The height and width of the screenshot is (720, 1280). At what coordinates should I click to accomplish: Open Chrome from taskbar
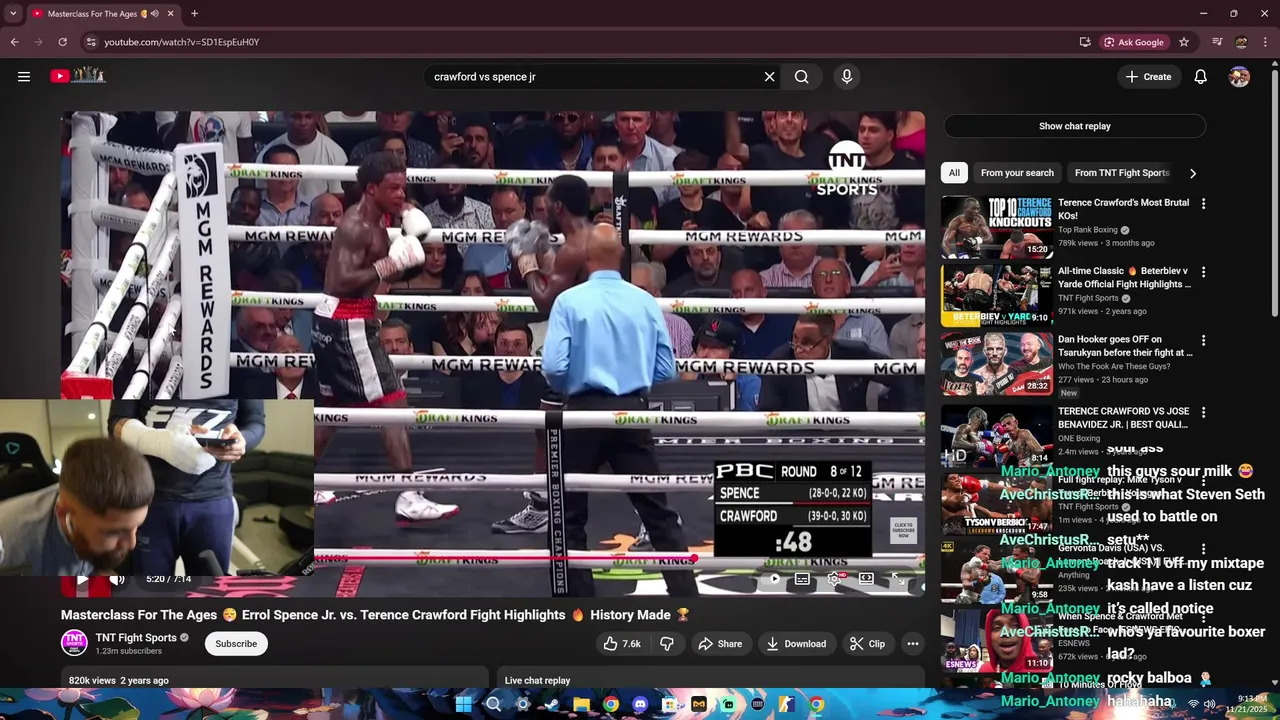coord(611,704)
